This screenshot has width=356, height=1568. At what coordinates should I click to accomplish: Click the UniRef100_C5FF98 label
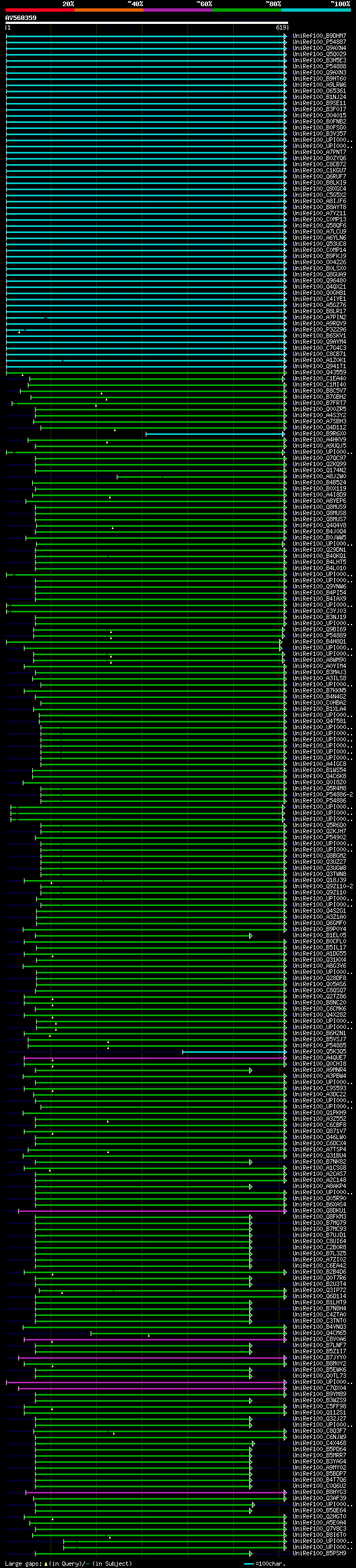(x=319, y=1406)
